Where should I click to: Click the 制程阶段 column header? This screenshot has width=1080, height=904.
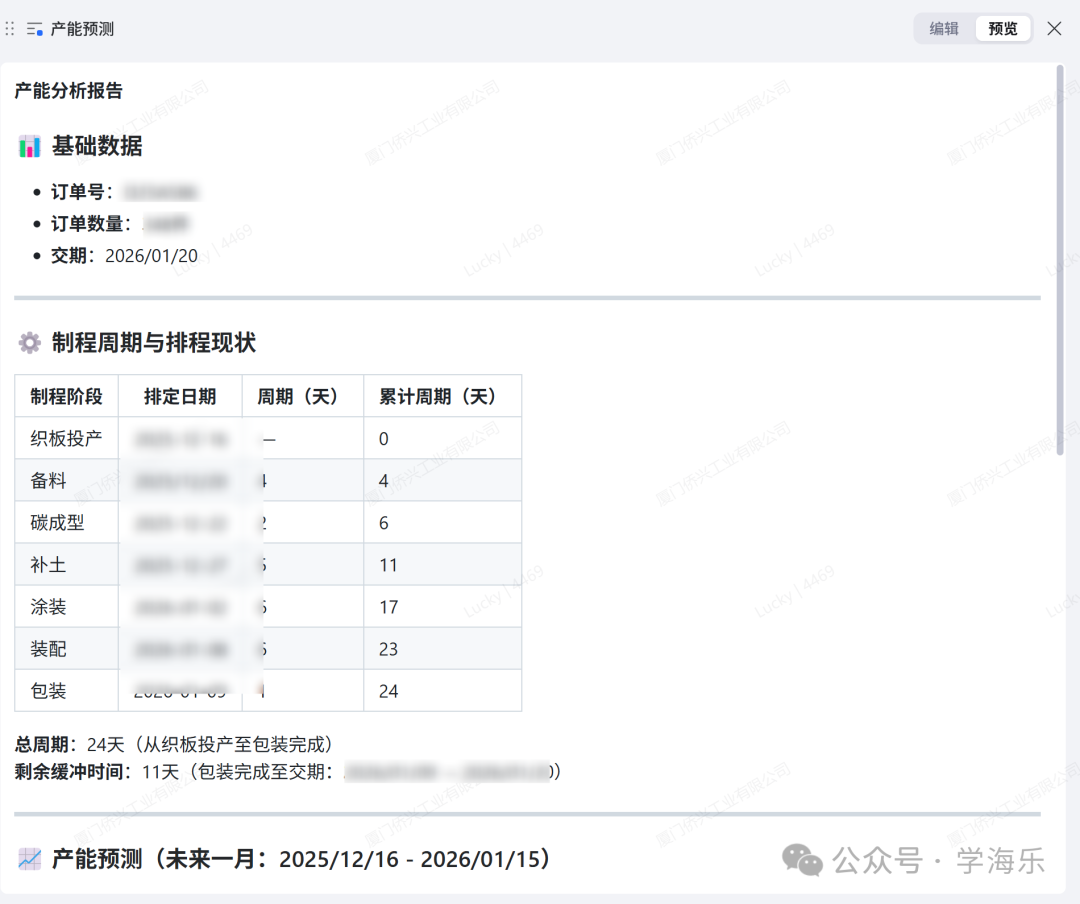point(66,396)
